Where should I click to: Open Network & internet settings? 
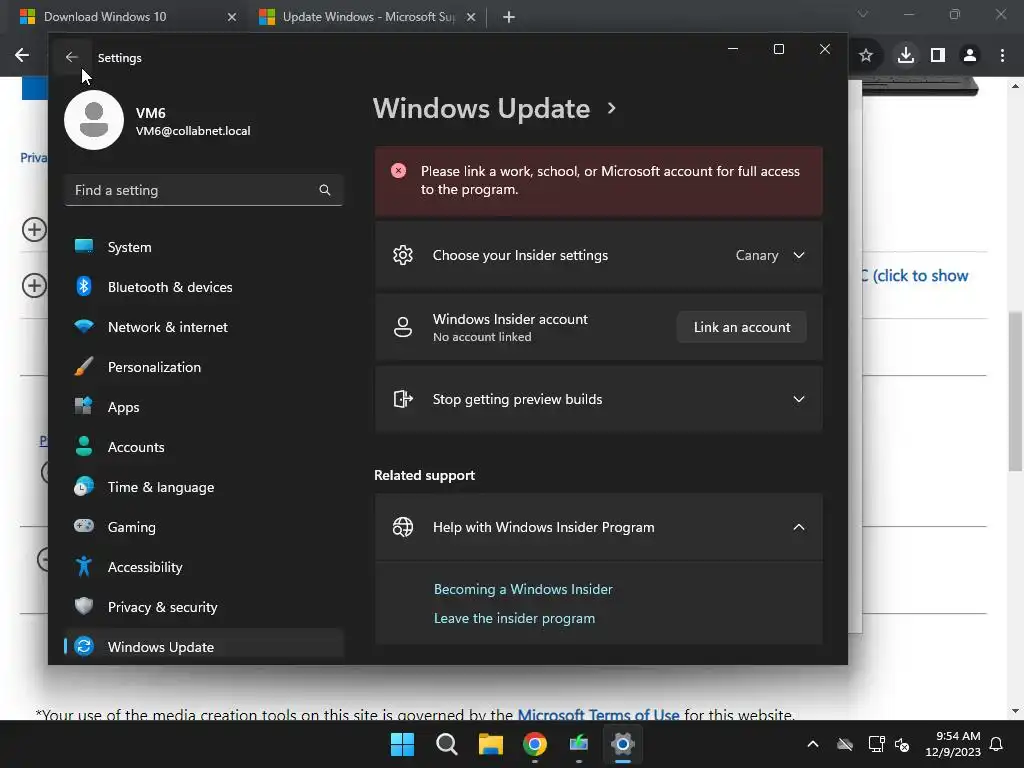coord(204,327)
